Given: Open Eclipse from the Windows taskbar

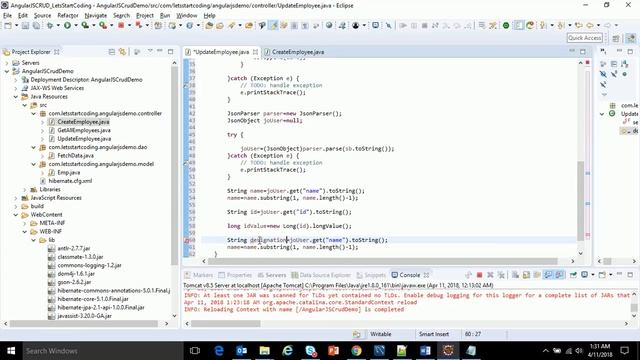Looking at the screenshot, I should click(448, 351).
